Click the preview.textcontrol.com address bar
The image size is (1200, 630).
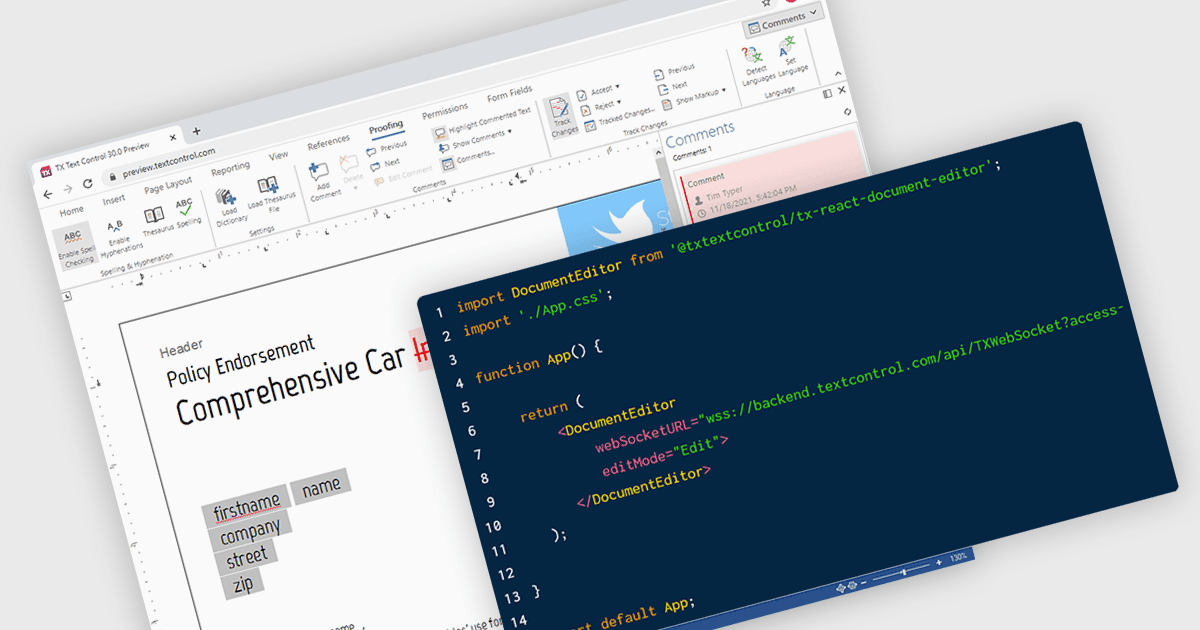(x=170, y=163)
